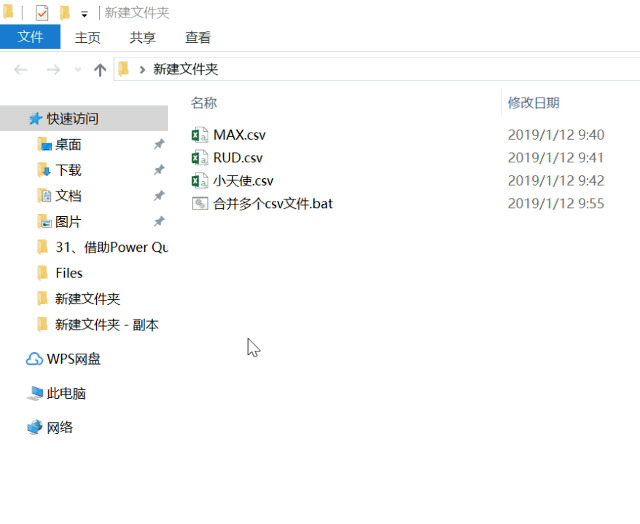Image resolution: width=640 pixels, height=524 pixels.
Task: Click the 小天使.csv file name
Action: click(x=243, y=180)
